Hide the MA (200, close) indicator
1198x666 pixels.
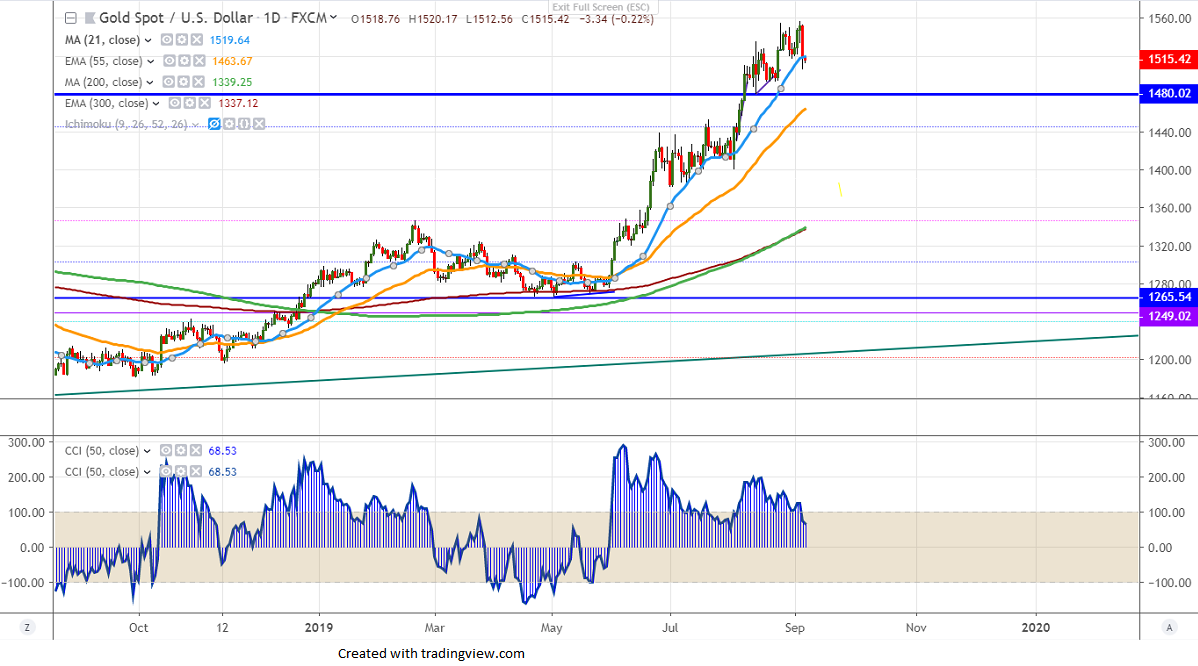click(x=168, y=82)
